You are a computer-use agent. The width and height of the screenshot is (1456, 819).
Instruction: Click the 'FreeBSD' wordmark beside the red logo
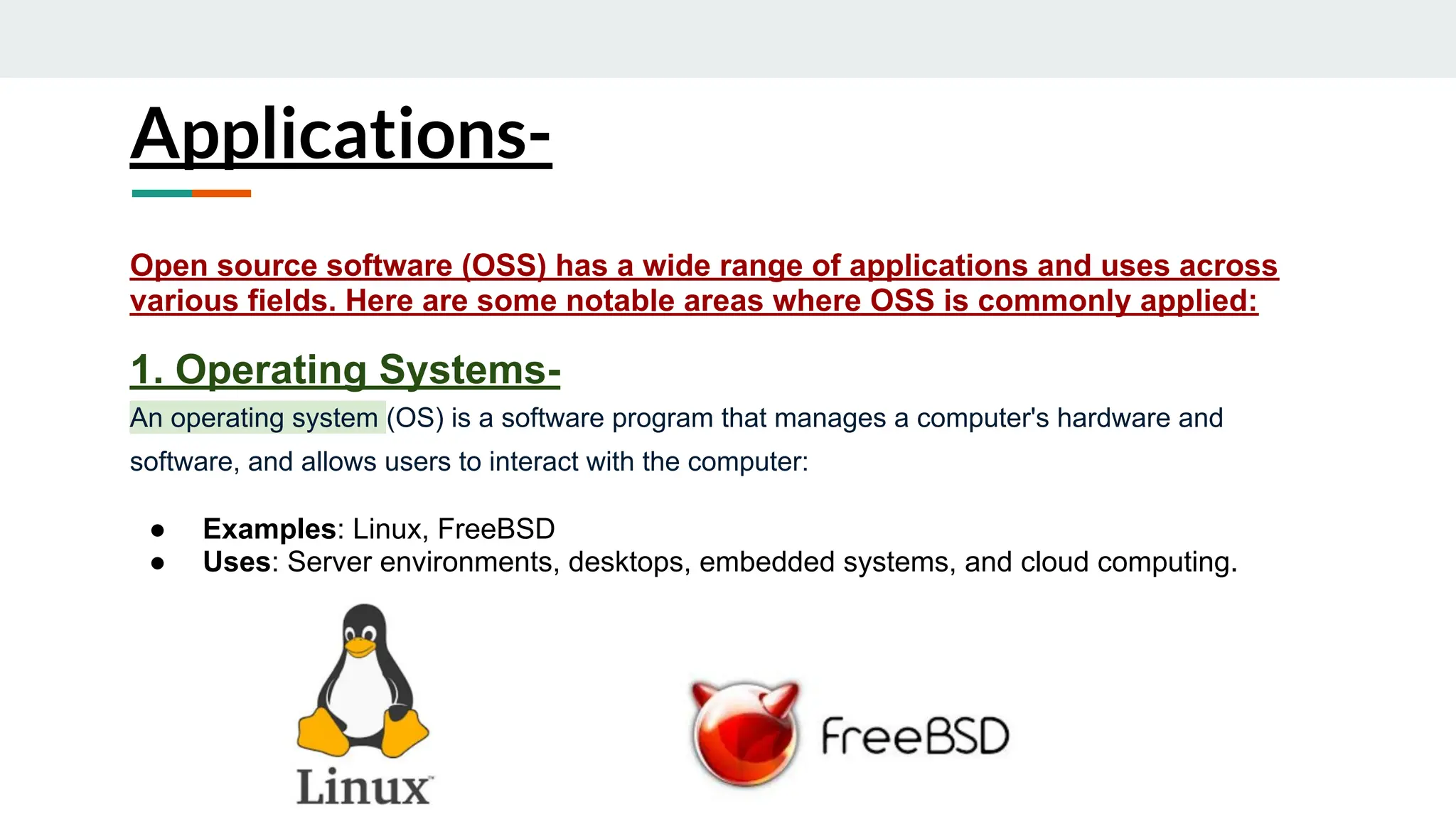tap(915, 736)
